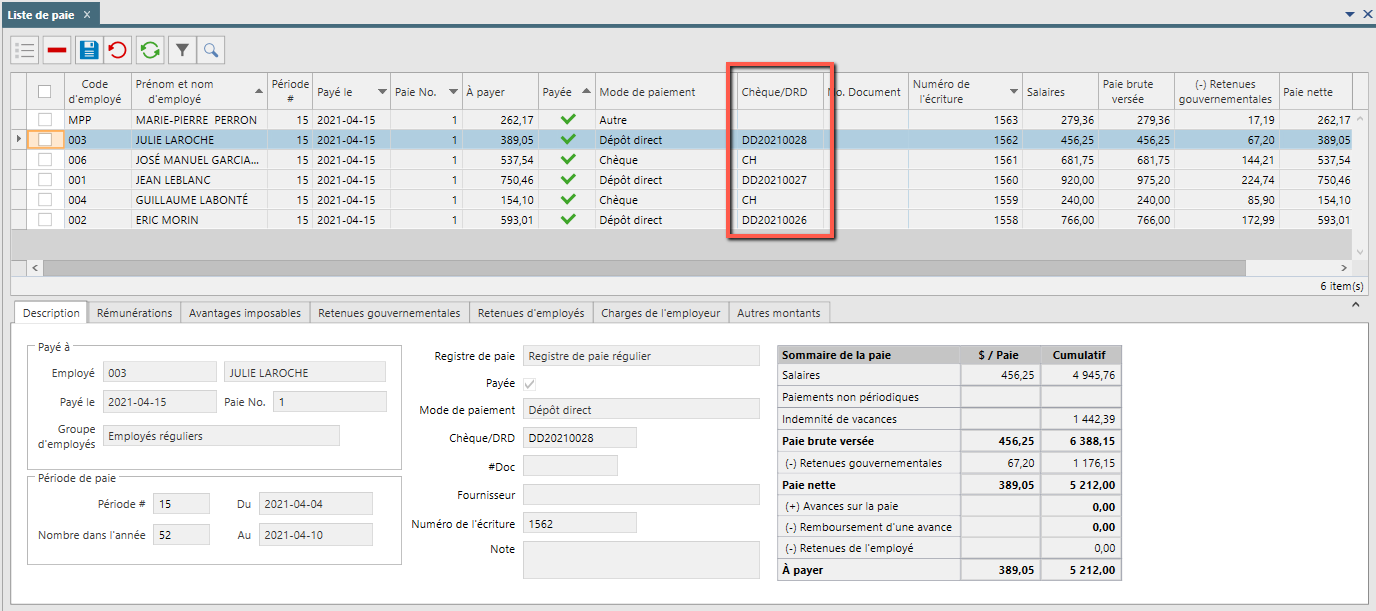Screen dimensions: 1376x611
Task: Save changes with the blue diskette icon
Action: point(88,50)
